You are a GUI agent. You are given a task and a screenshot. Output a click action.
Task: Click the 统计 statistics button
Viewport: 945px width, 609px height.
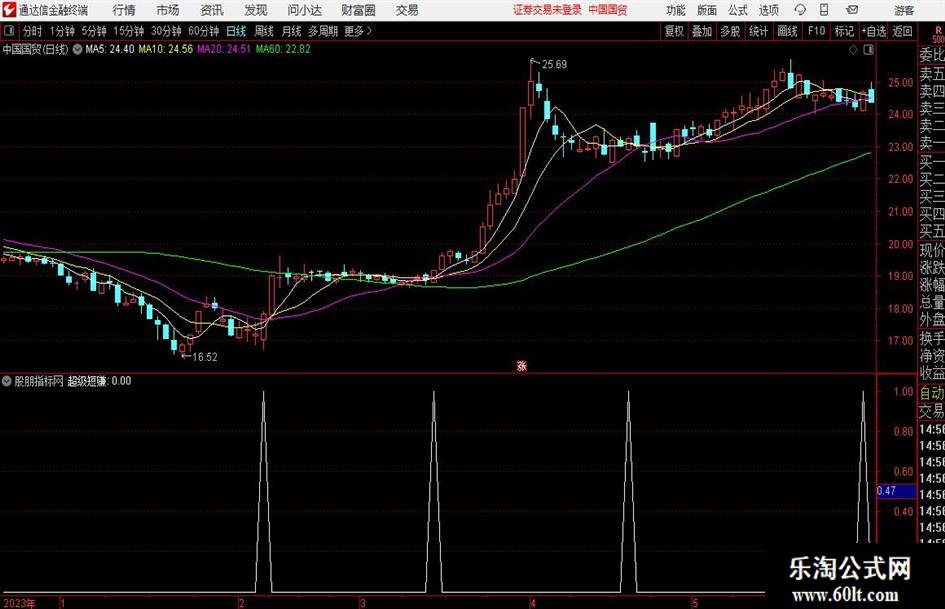[x=758, y=31]
